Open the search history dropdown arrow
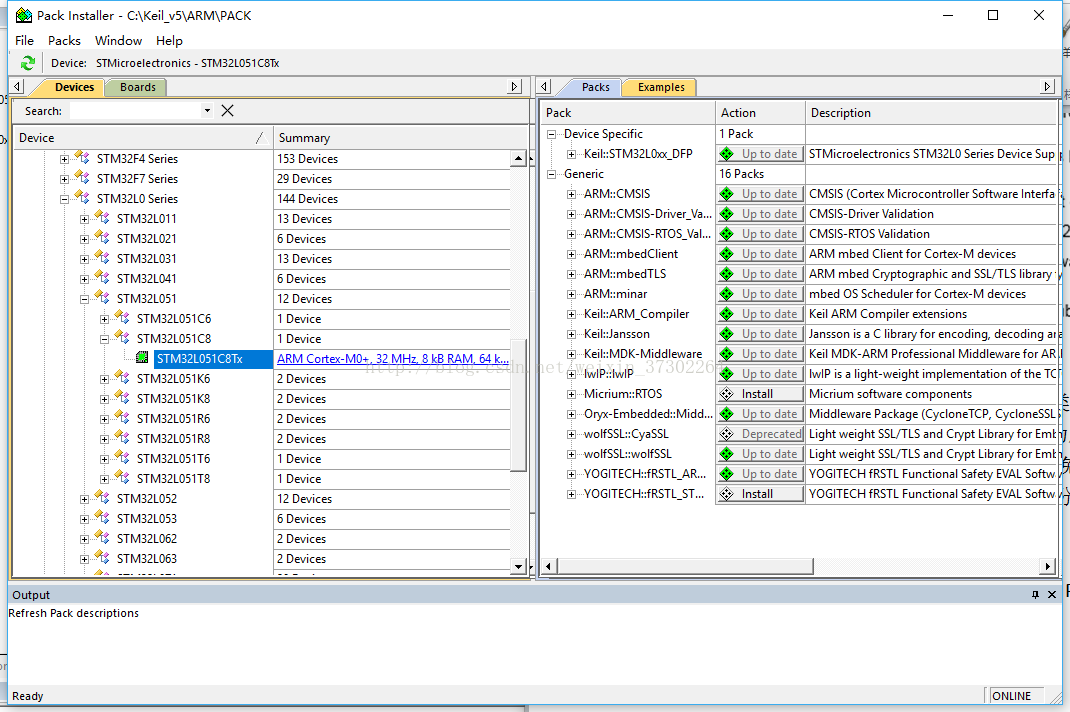The height and width of the screenshot is (712, 1070). click(x=207, y=111)
